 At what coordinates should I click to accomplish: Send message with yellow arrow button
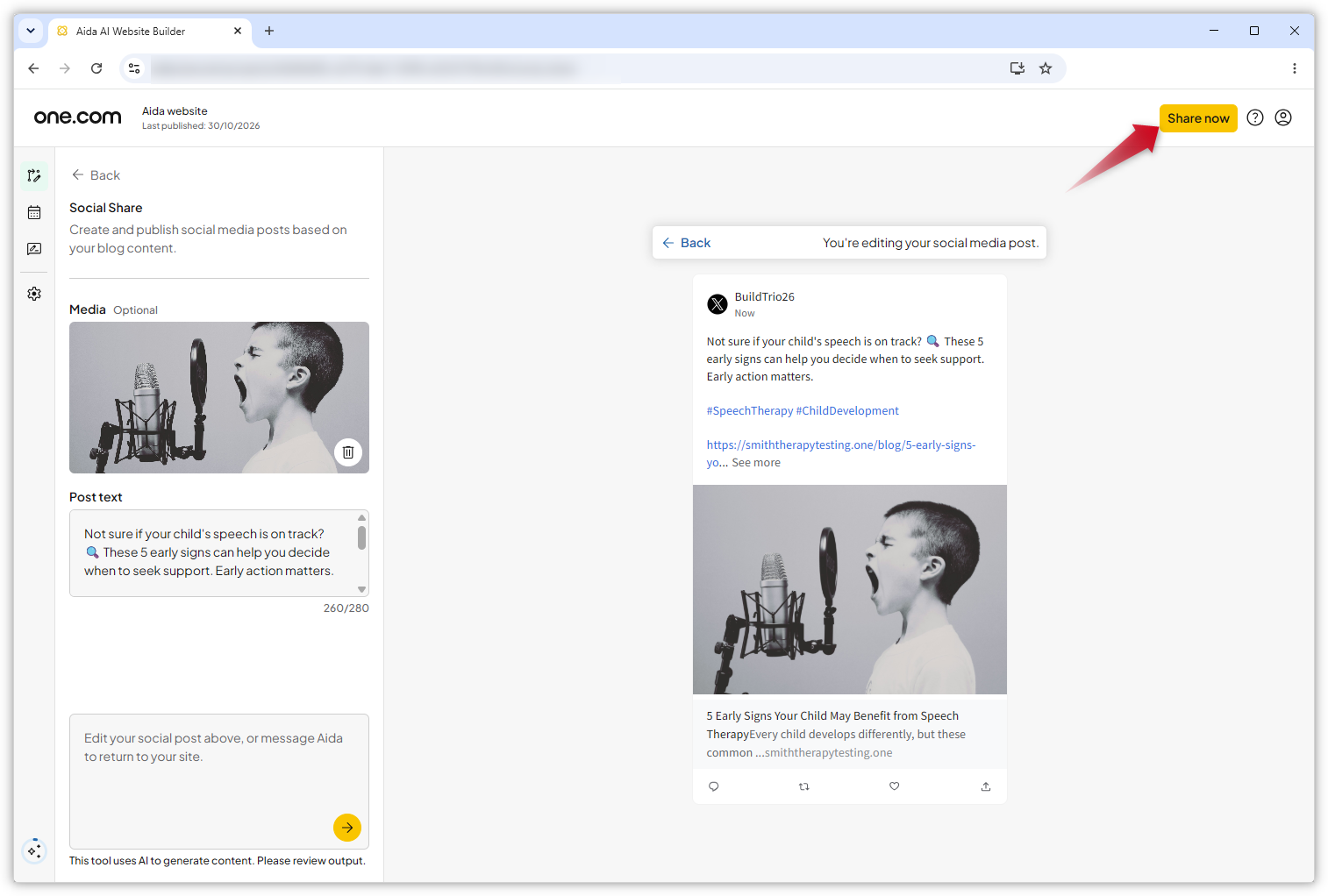(x=347, y=828)
